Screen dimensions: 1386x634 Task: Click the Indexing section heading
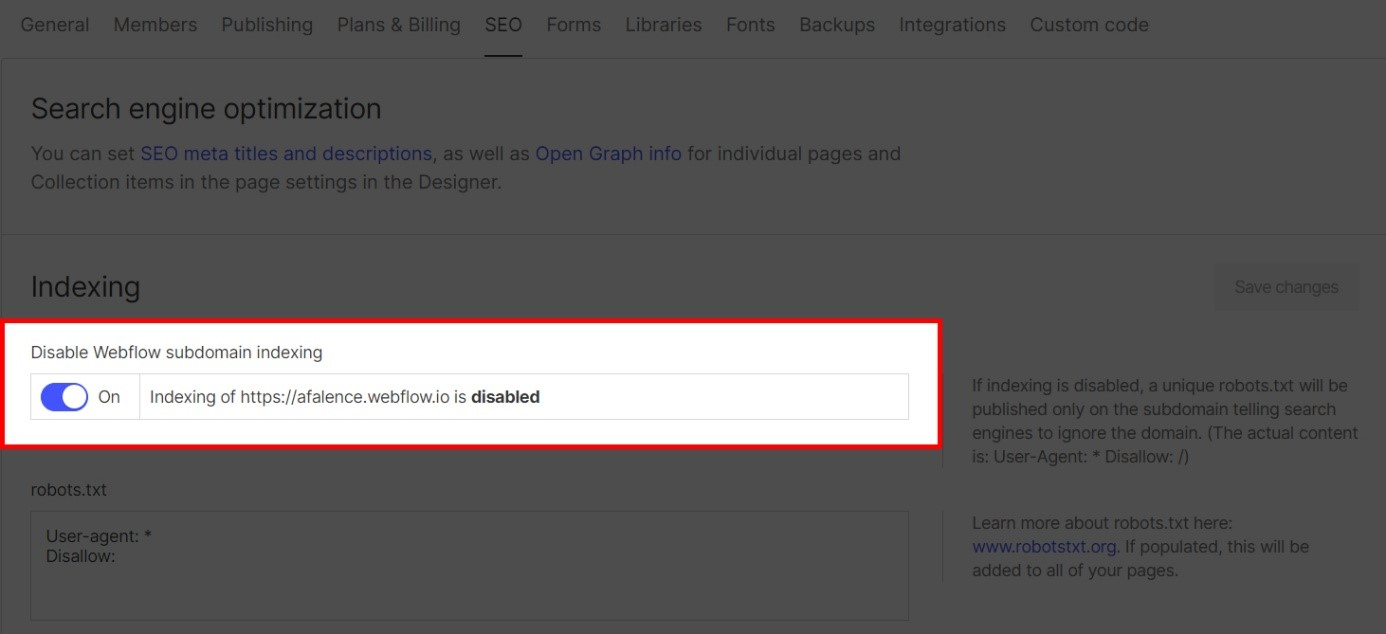point(85,287)
